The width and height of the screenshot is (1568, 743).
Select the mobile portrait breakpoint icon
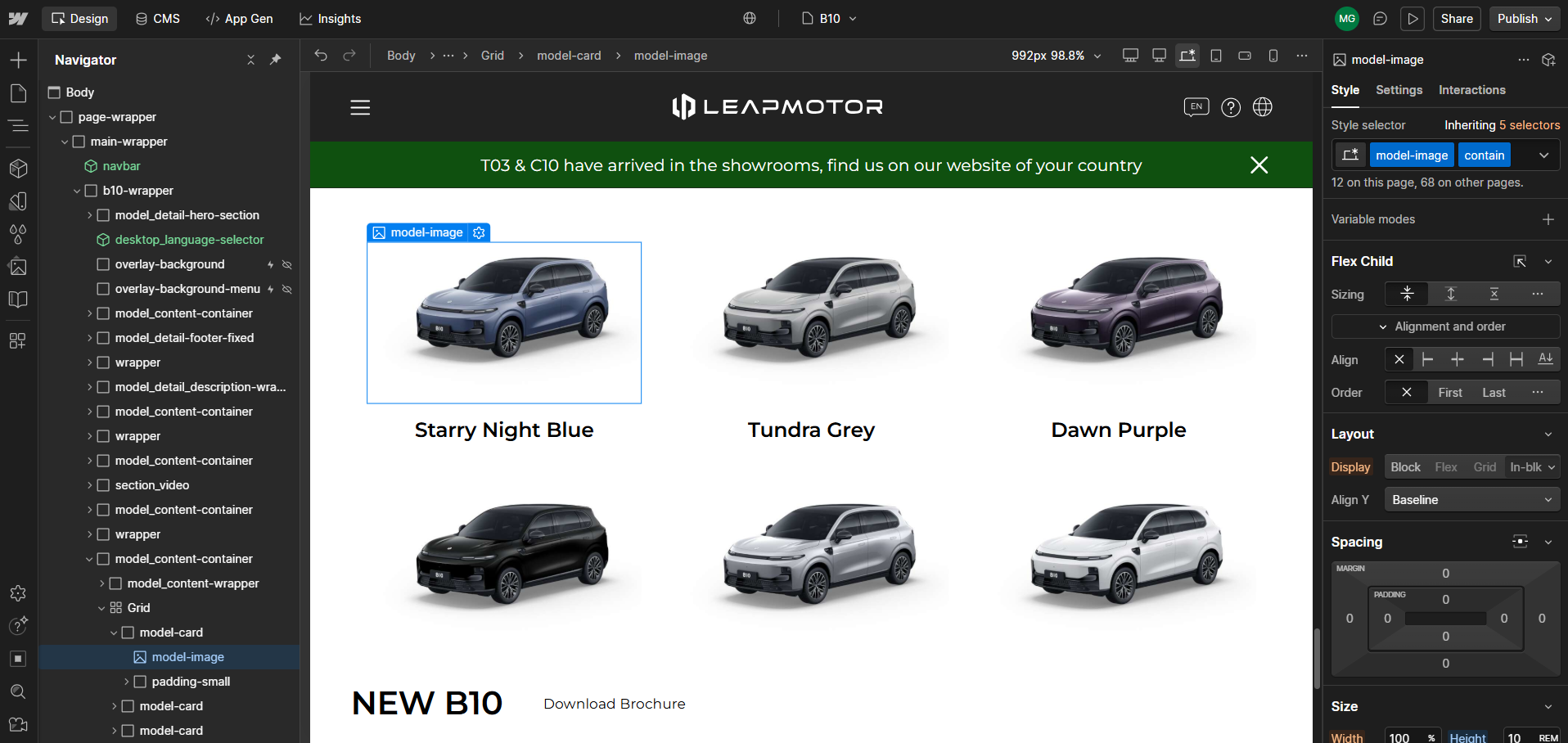point(1273,55)
